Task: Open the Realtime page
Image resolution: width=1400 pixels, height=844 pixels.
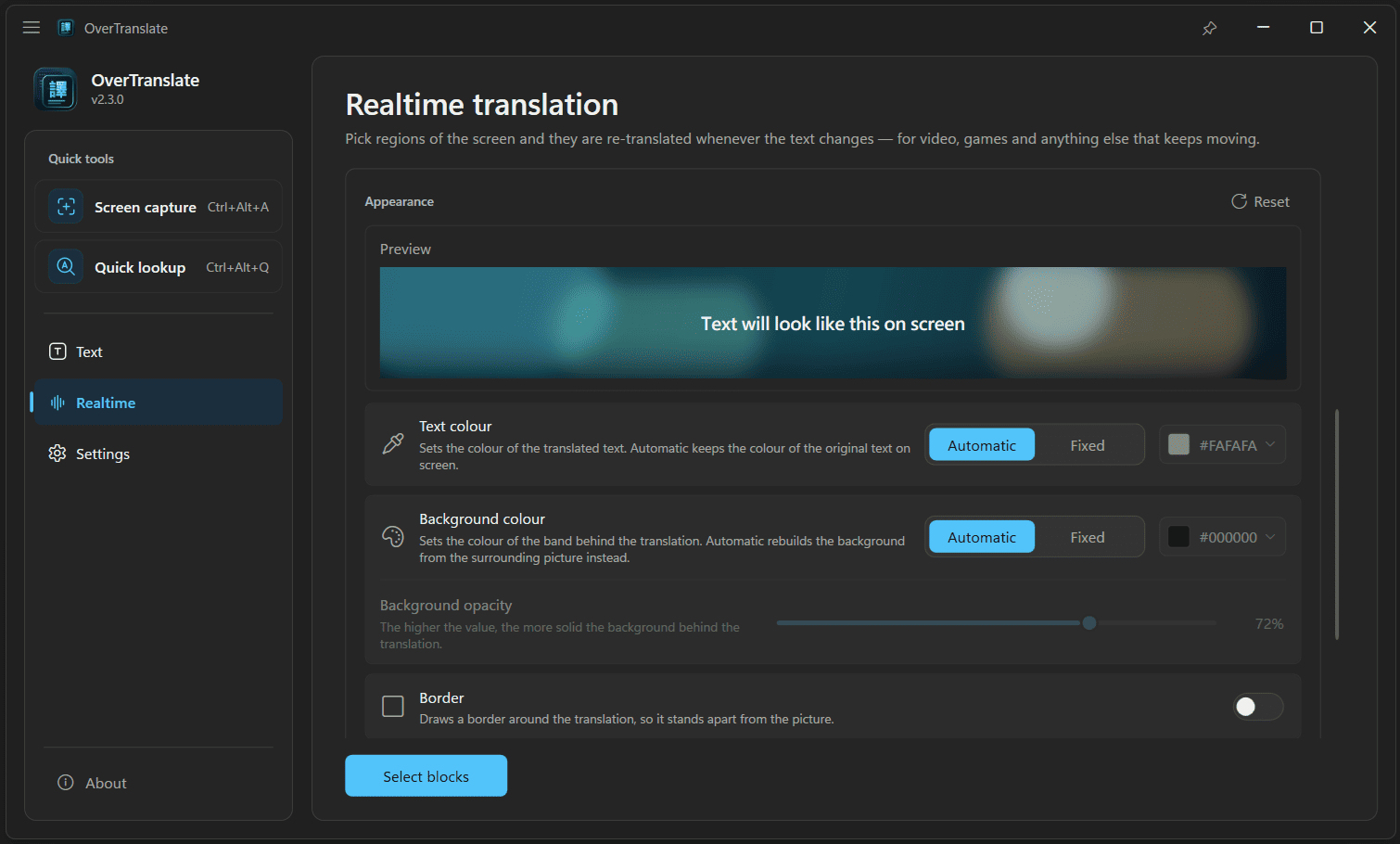Action: [x=159, y=403]
